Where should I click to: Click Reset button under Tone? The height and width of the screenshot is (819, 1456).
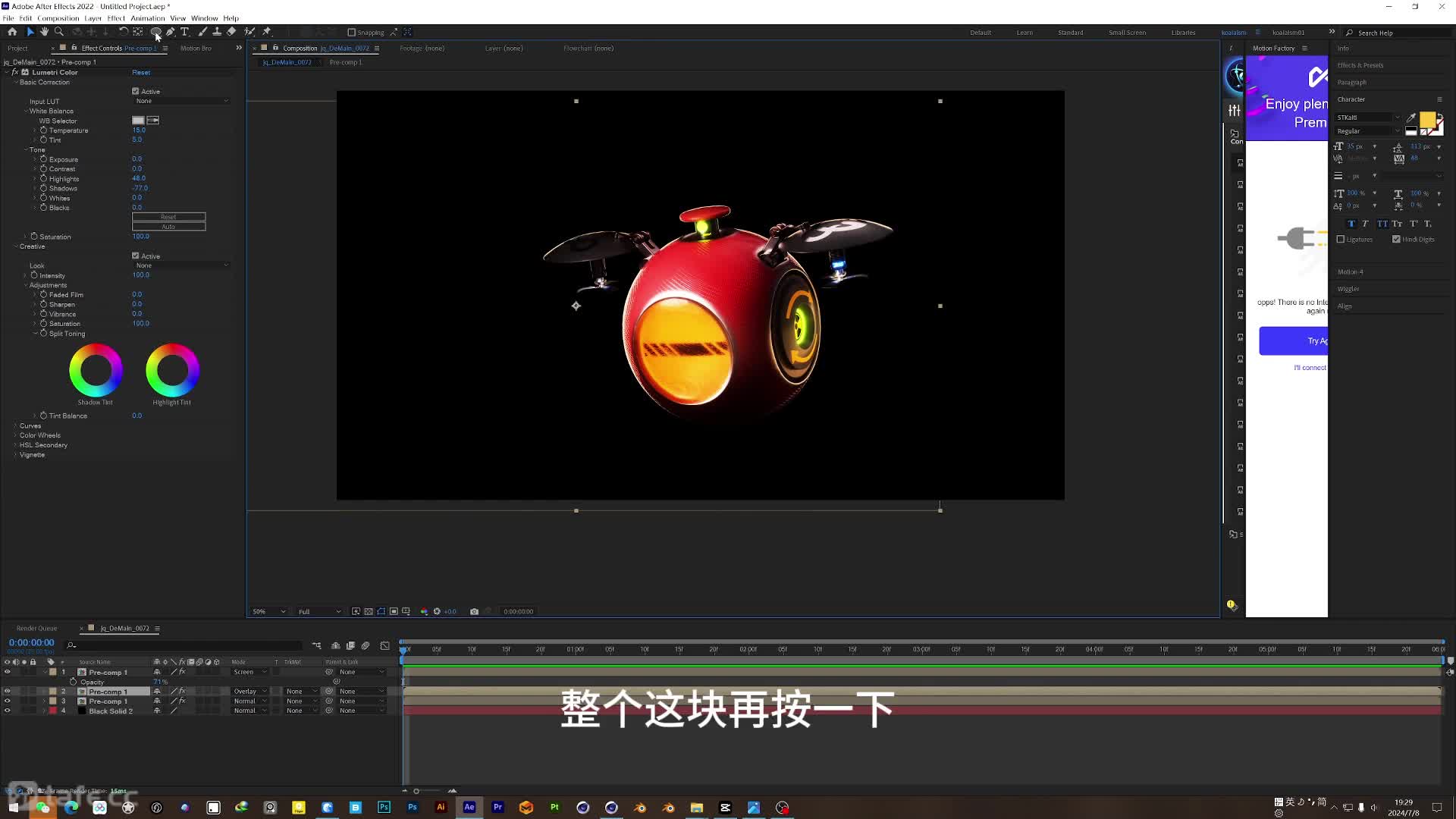pyautogui.click(x=168, y=217)
